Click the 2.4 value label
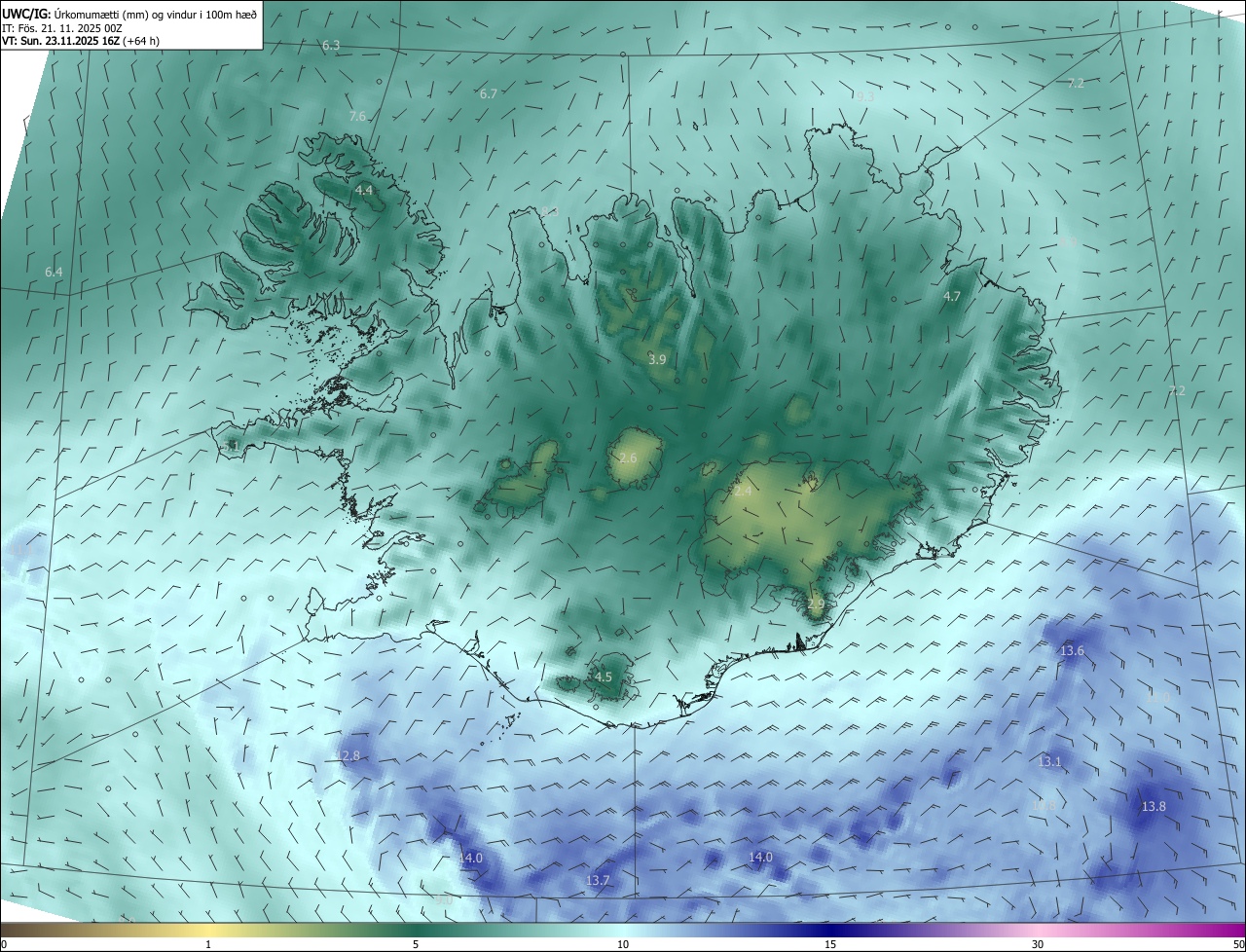 [x=743, y=492]
